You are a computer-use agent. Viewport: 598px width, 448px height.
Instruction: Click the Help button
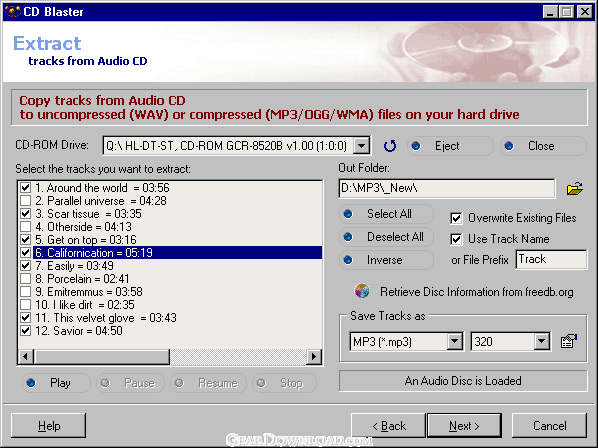pyautogui.click(x=48, y=426)
